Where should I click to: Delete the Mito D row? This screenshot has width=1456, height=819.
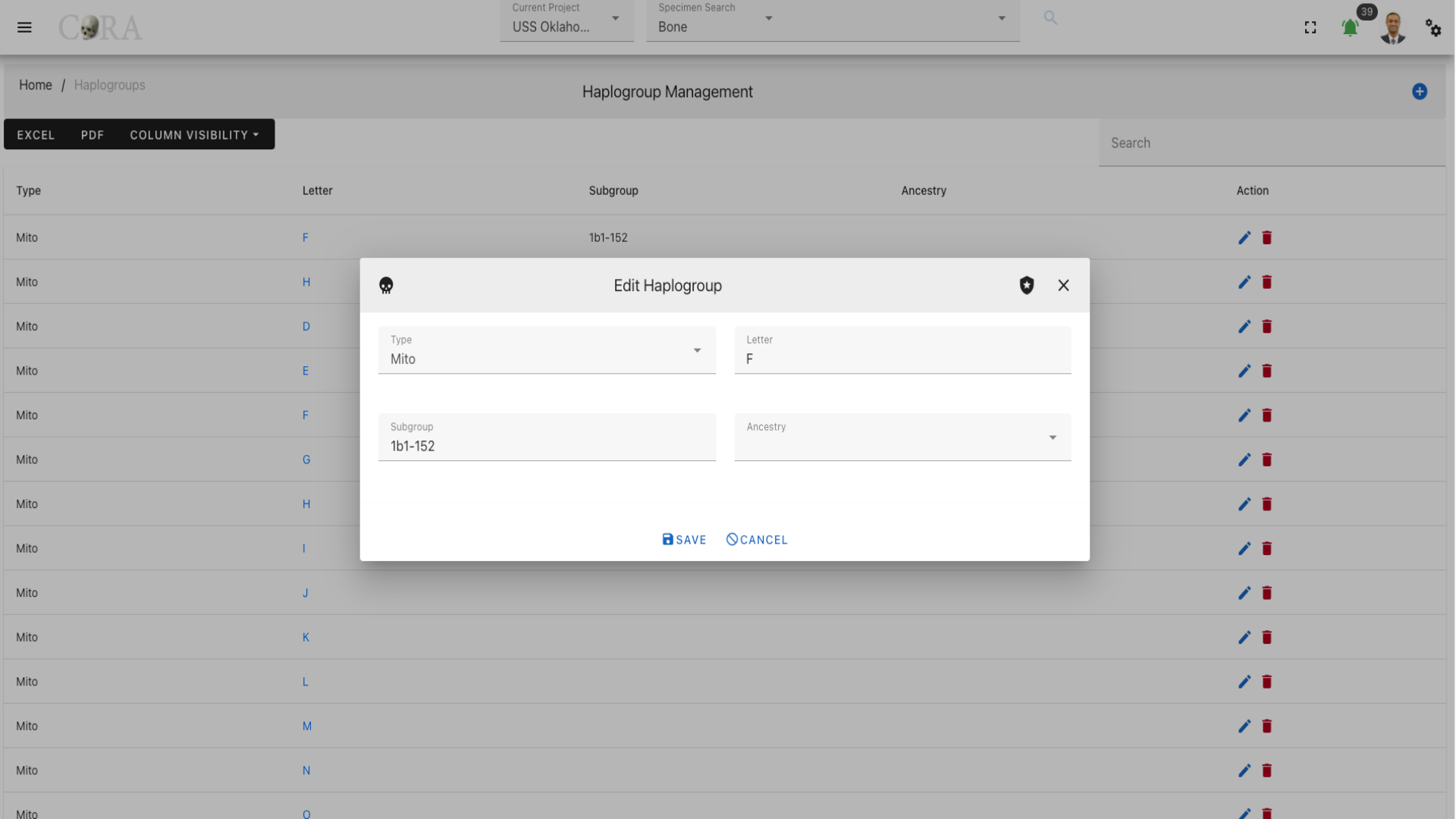[x=1266, y=327]
